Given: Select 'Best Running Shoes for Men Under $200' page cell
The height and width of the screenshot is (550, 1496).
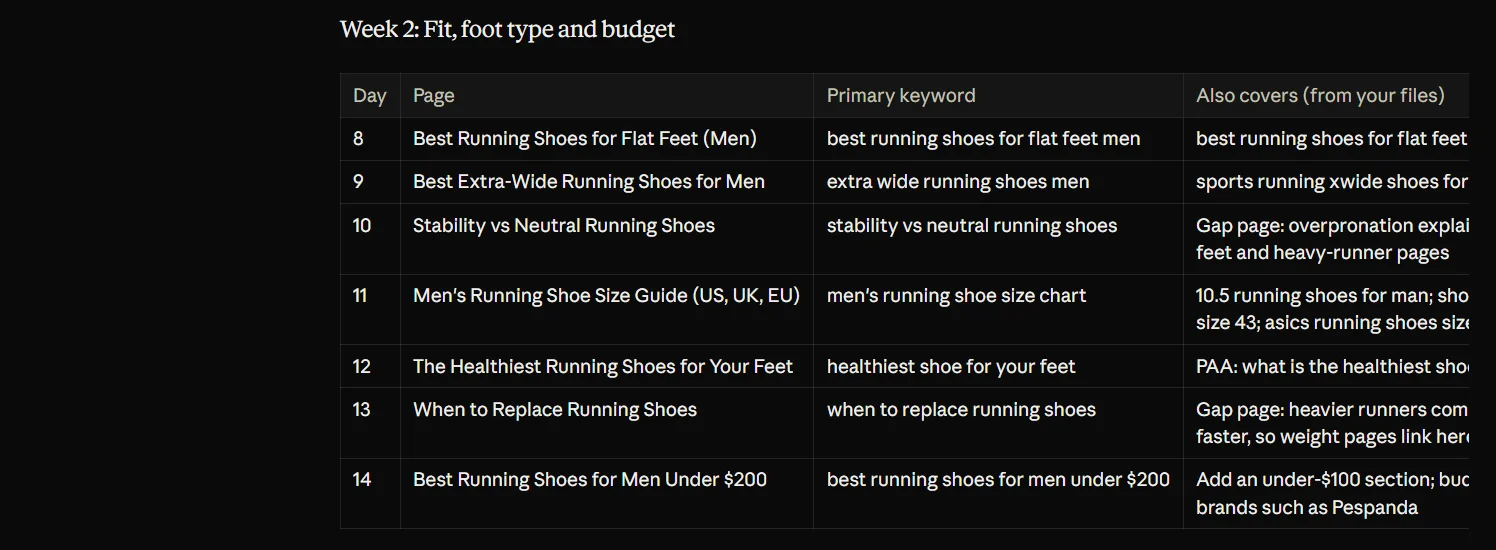Looking at the screenshot, I should click(607, 493).
